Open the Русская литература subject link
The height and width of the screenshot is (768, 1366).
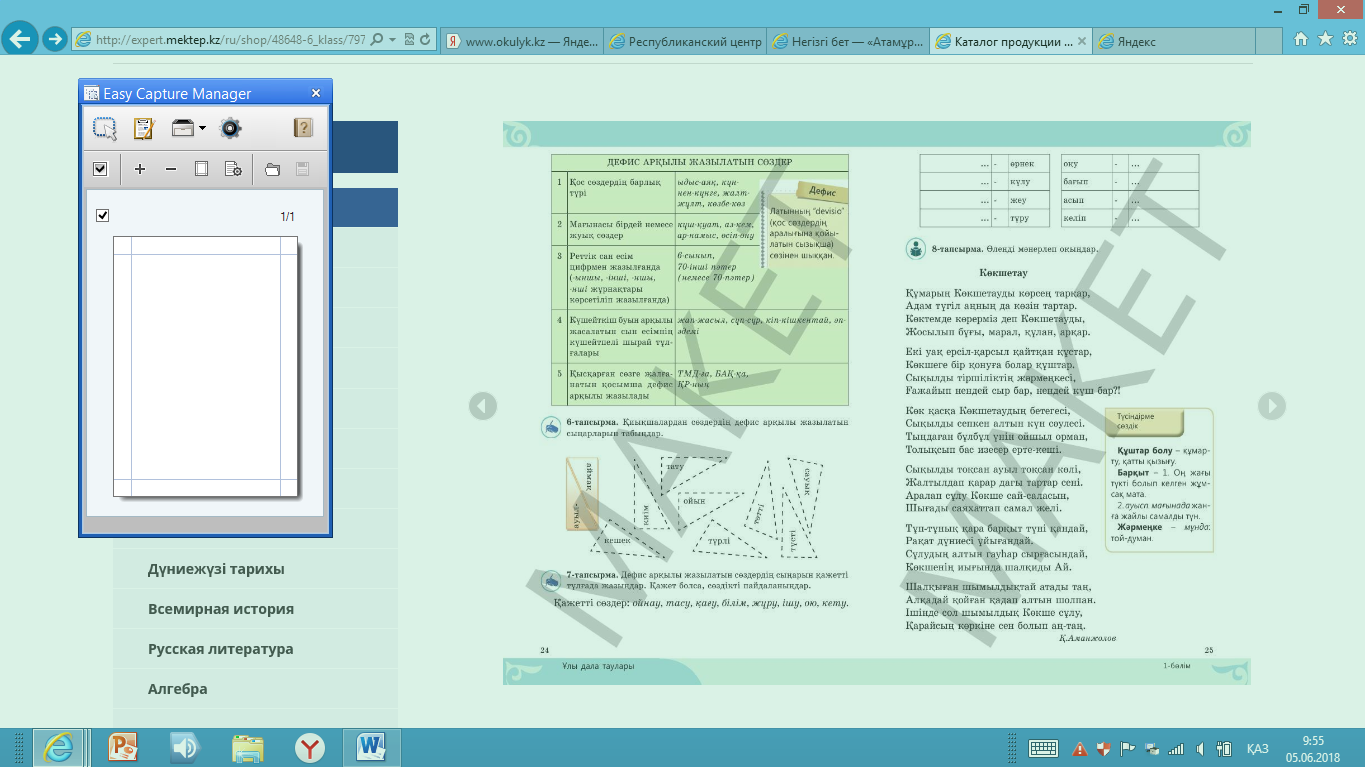(221, 649)
